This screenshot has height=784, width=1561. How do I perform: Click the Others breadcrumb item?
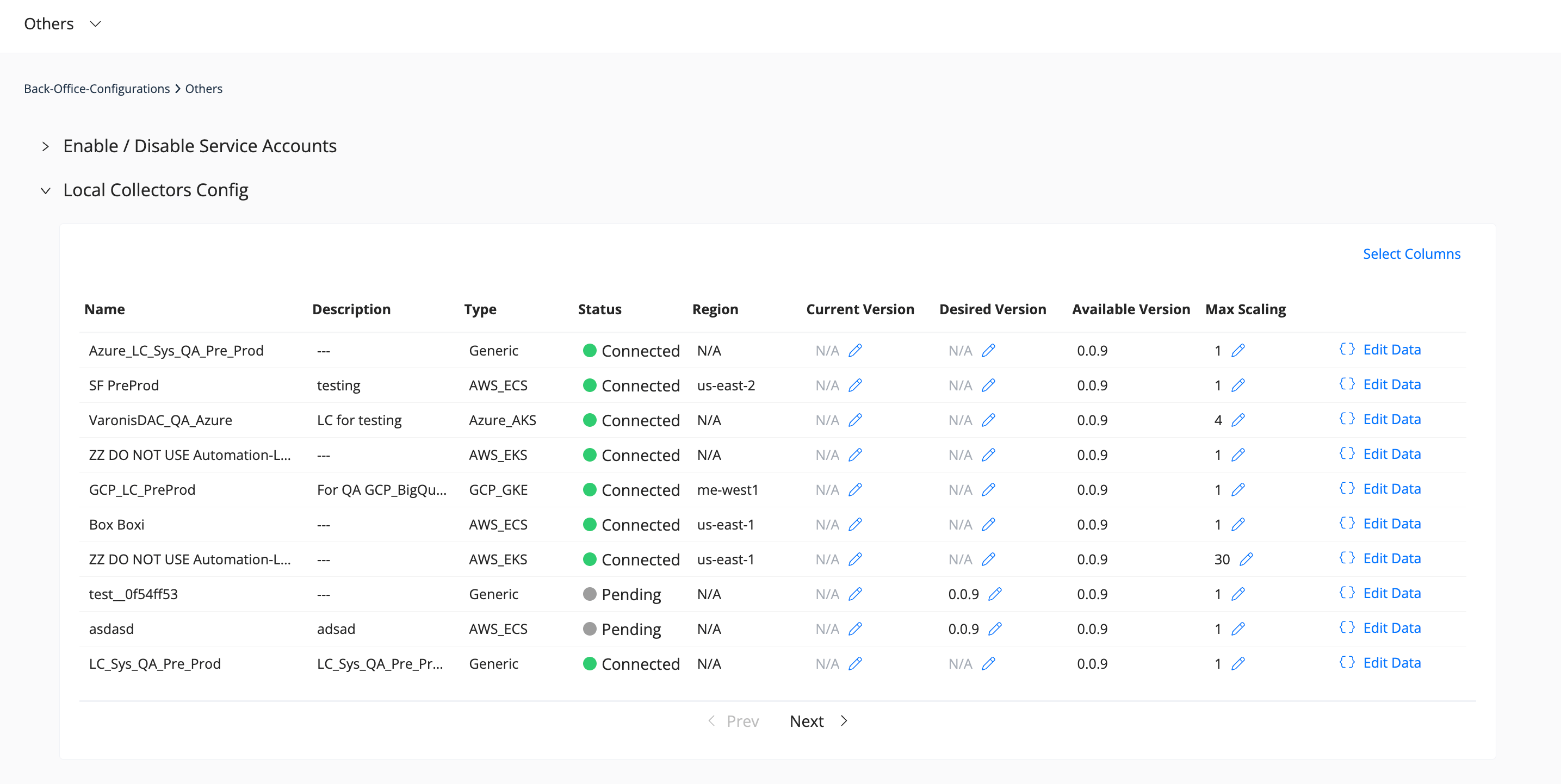(203, 89)
